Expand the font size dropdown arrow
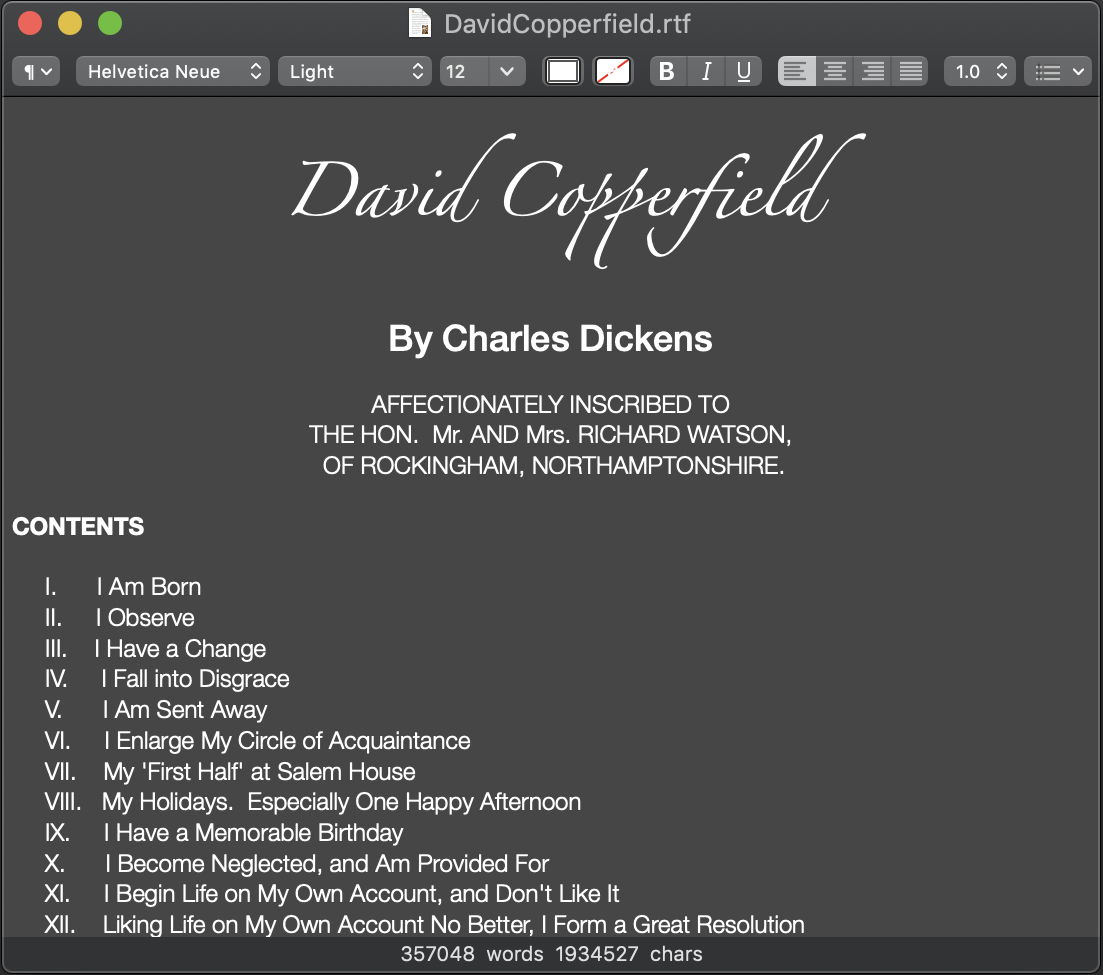The image size is (1103, 975). (507, 72)
